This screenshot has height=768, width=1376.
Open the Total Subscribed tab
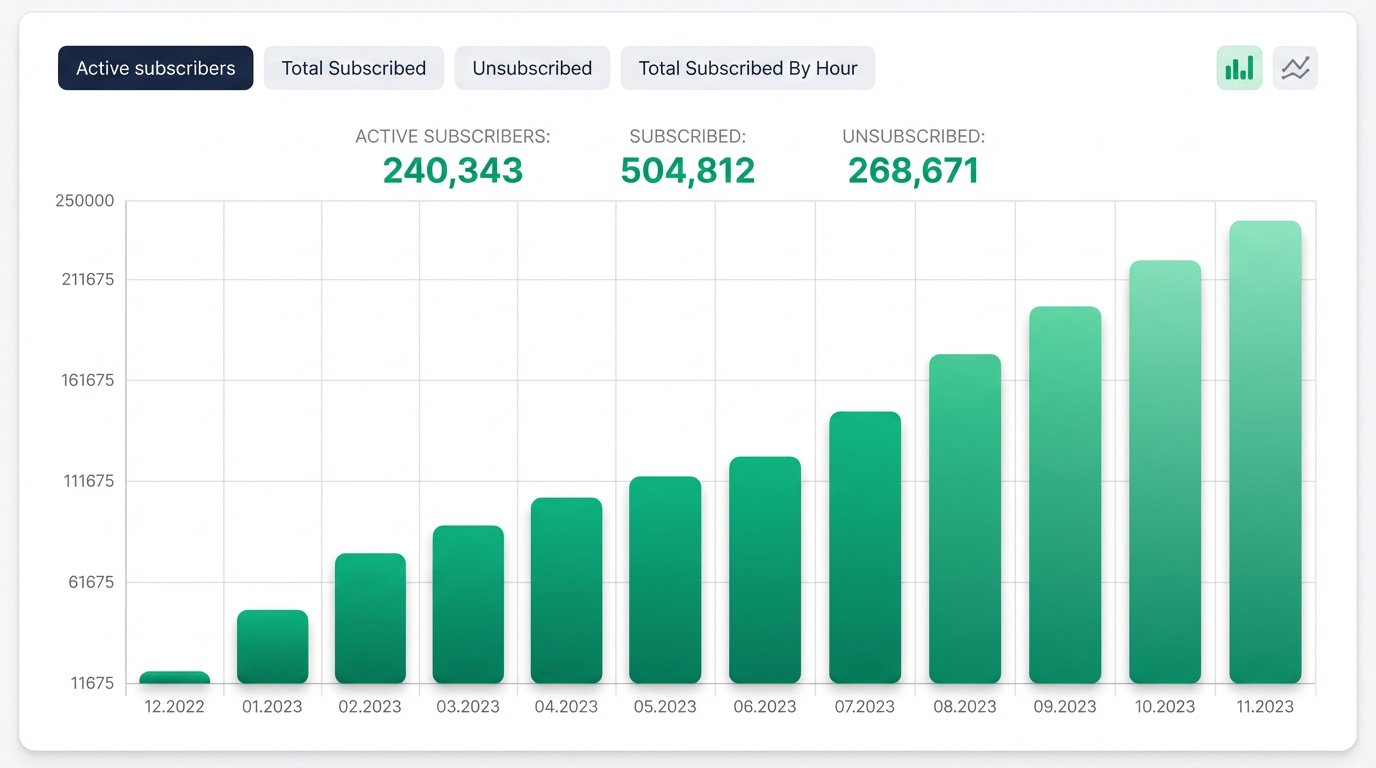(x=354, y=68)
